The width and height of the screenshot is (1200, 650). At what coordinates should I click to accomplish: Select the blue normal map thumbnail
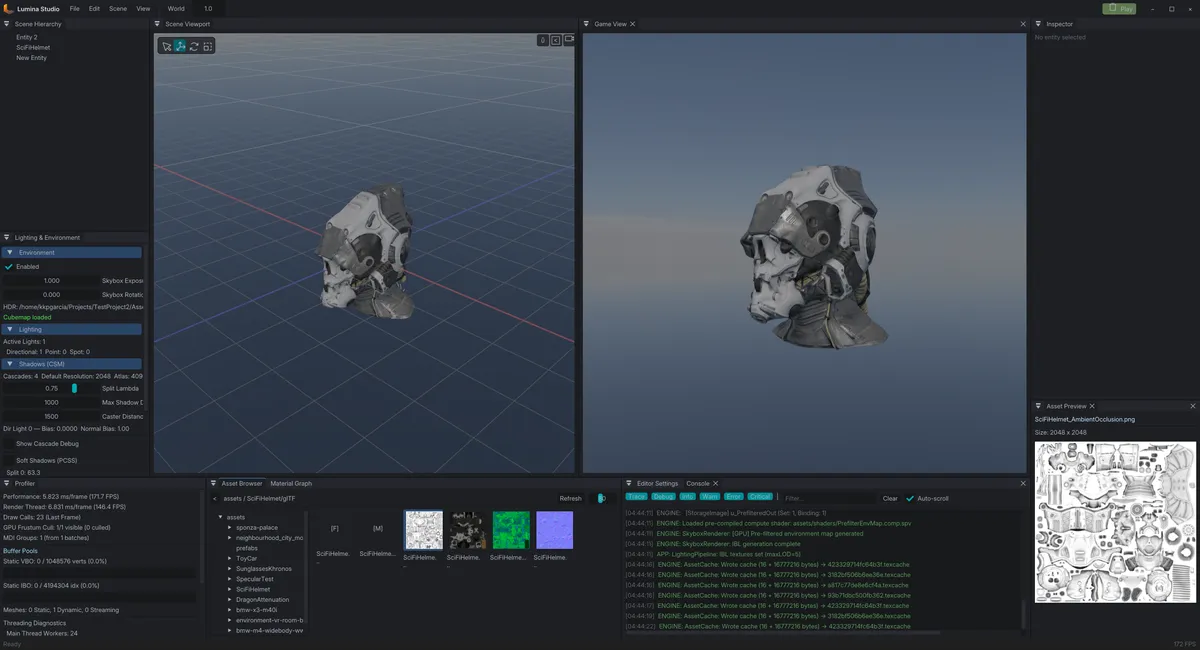point(554,531)
